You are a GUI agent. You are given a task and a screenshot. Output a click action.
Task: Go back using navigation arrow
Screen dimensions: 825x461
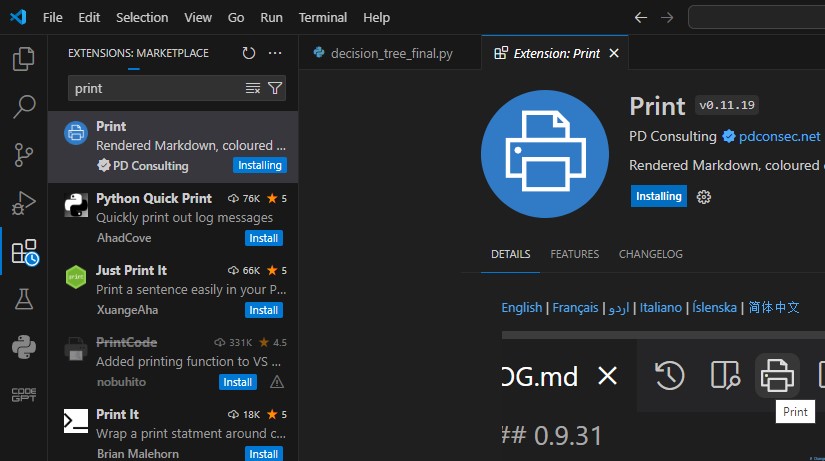click(x=640, y=17)
